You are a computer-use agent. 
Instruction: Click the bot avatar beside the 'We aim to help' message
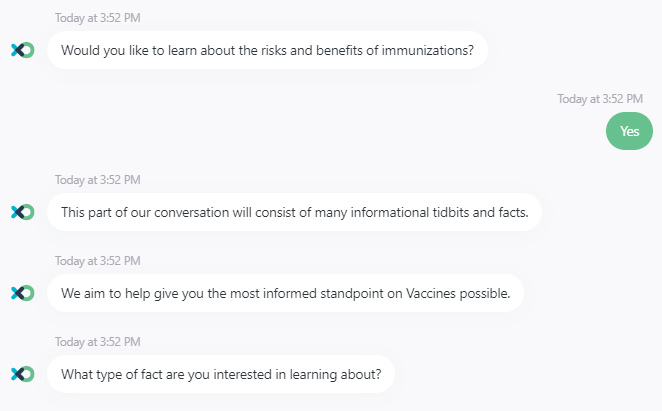click(22, 293)
